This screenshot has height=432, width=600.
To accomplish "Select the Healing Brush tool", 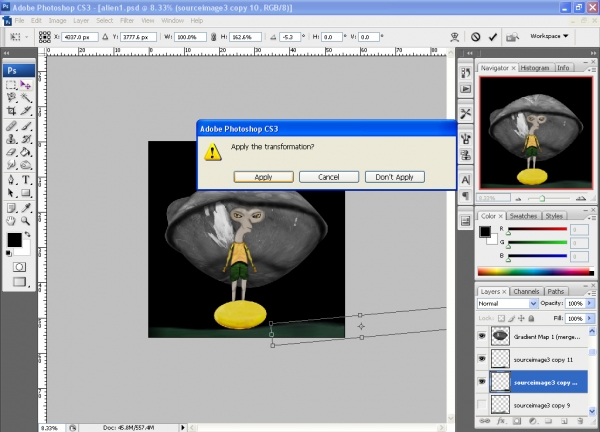I will pyautogui.click(x=11, y=126).
